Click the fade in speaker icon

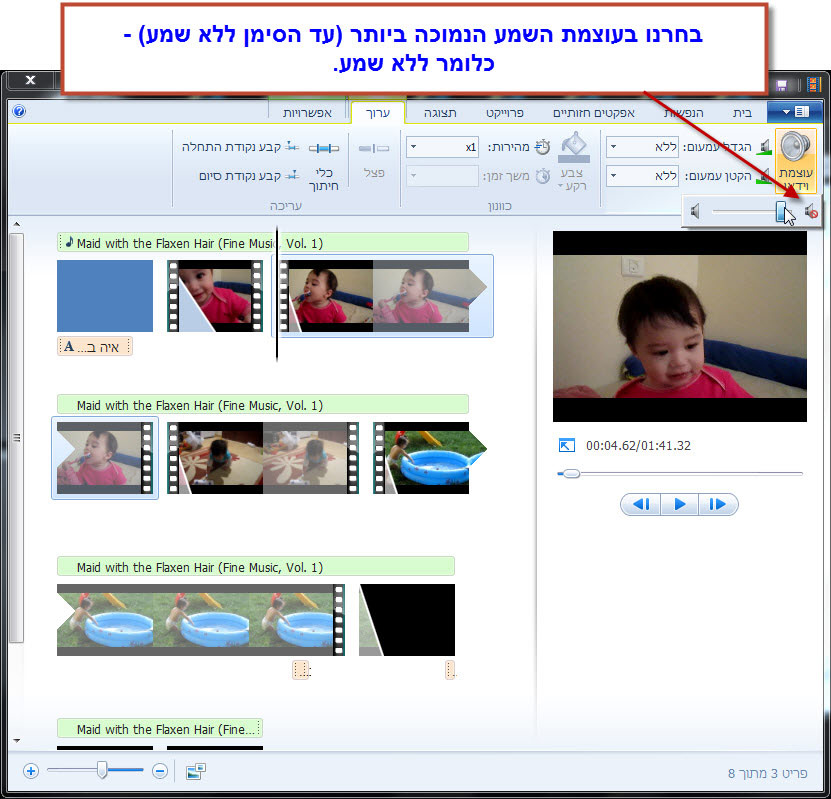click(x=764, y=147)
